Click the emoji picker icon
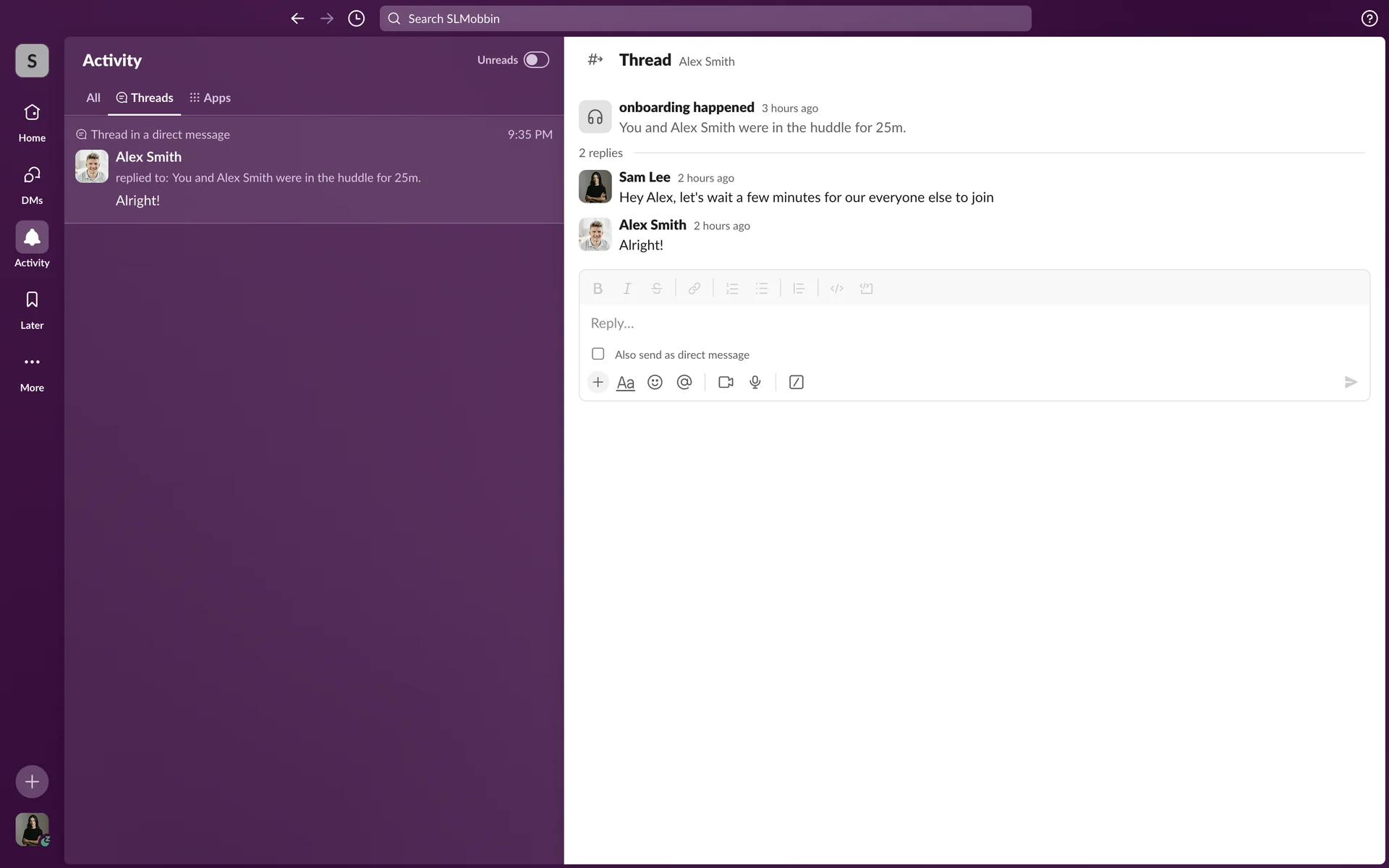This screenshot has height=868, width=1389. click(655, 382)
